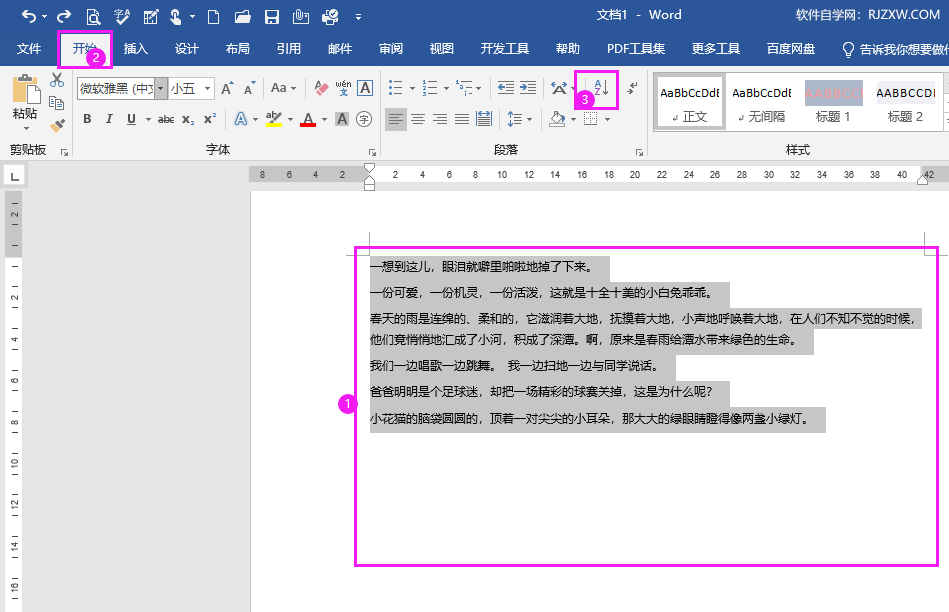Open the Font Color red swatch
The width and height of the screenshot is (949, 612).
click(308, 118)
